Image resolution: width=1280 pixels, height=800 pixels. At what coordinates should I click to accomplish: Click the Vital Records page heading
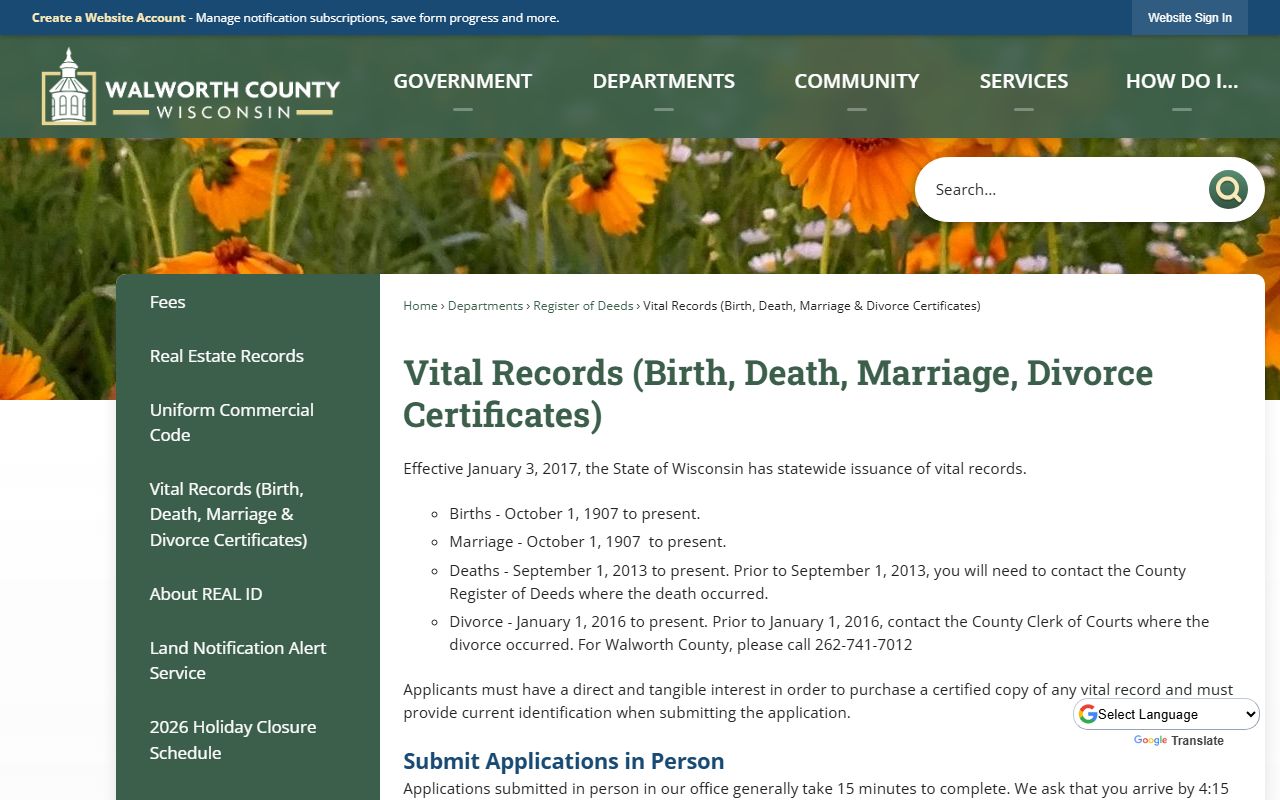pos(778,393)
